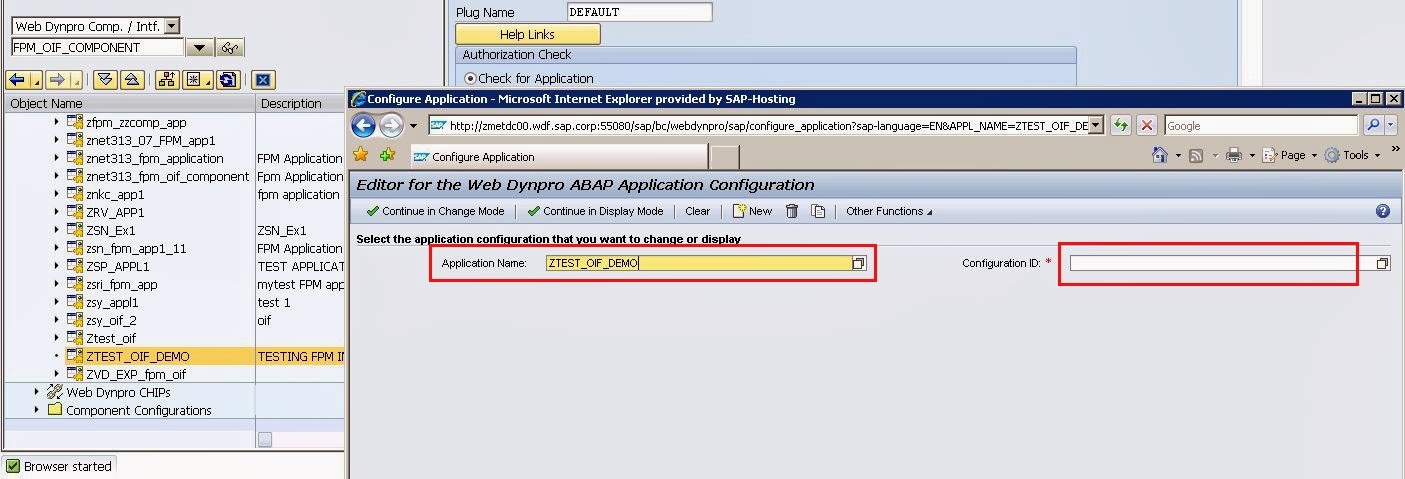Viewport: 1405px width, 479px height.
Task: Click the printer icon in the IE command bar
Action: pyautogui.click(x=1234, y=155)
